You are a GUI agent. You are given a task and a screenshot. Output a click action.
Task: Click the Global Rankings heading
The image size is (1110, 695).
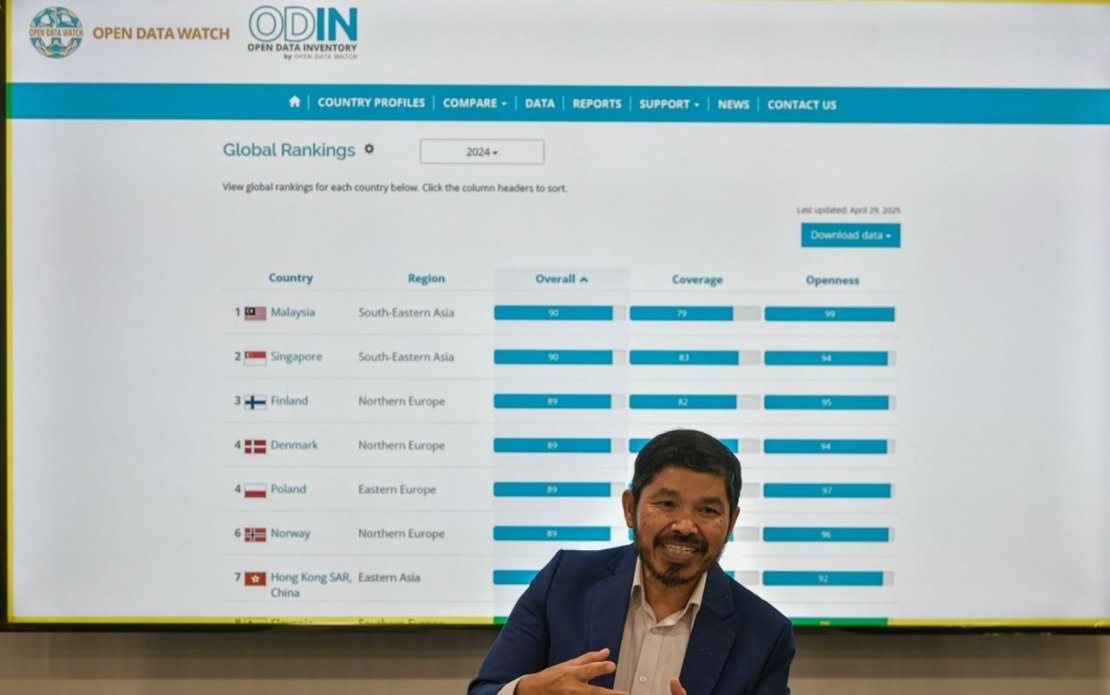point(289,149)
